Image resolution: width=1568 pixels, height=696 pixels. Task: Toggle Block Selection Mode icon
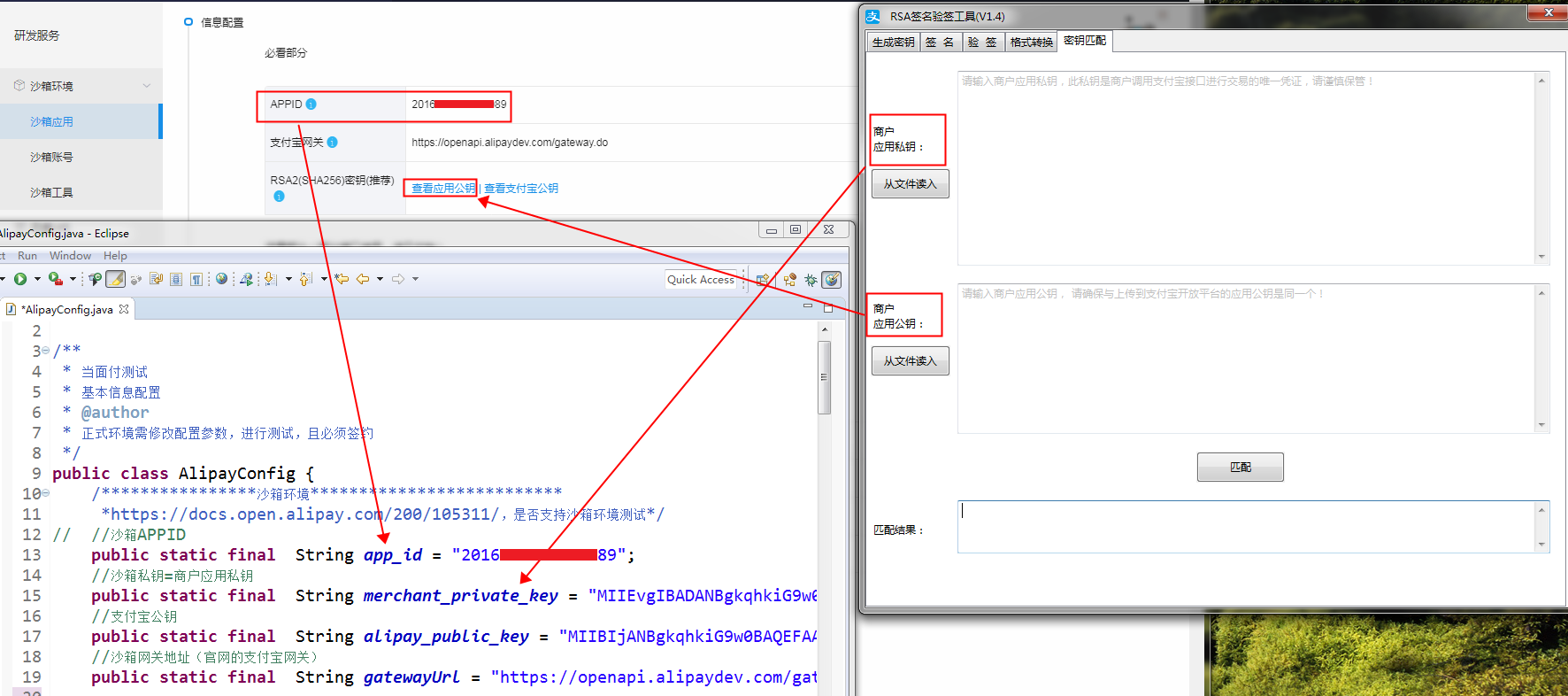pos(176,279)
